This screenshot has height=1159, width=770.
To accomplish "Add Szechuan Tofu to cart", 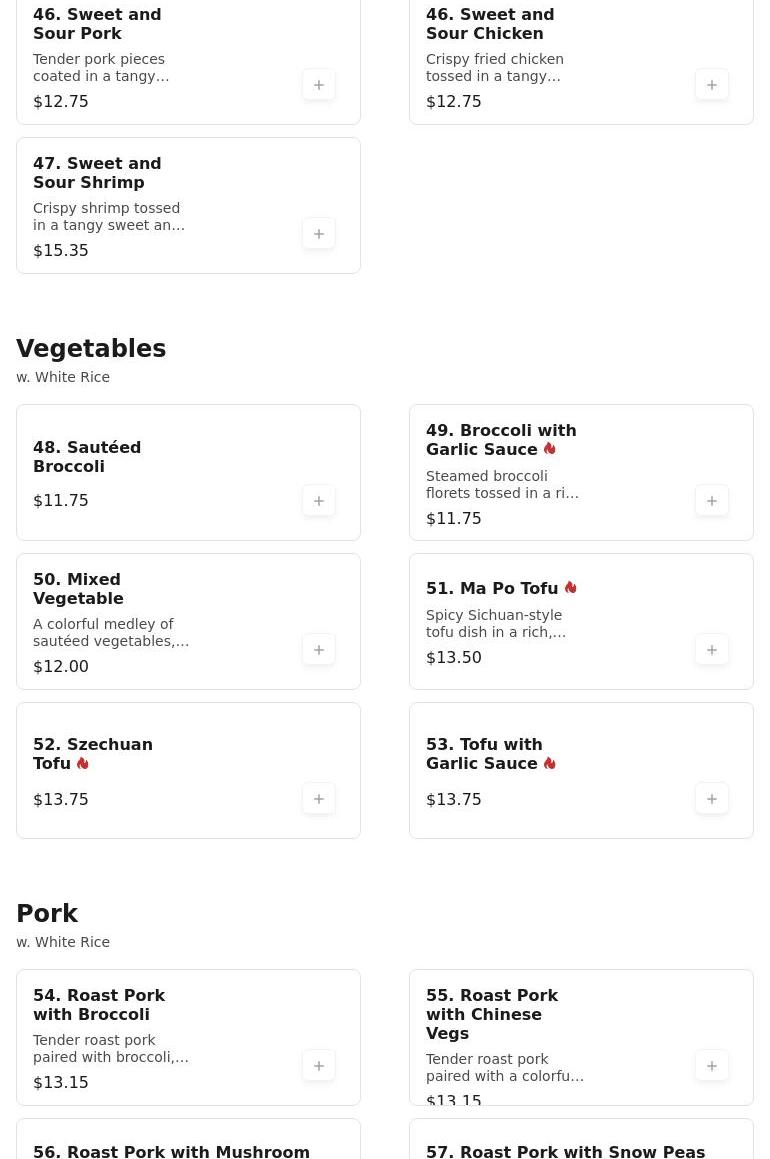I will point(319,799).
